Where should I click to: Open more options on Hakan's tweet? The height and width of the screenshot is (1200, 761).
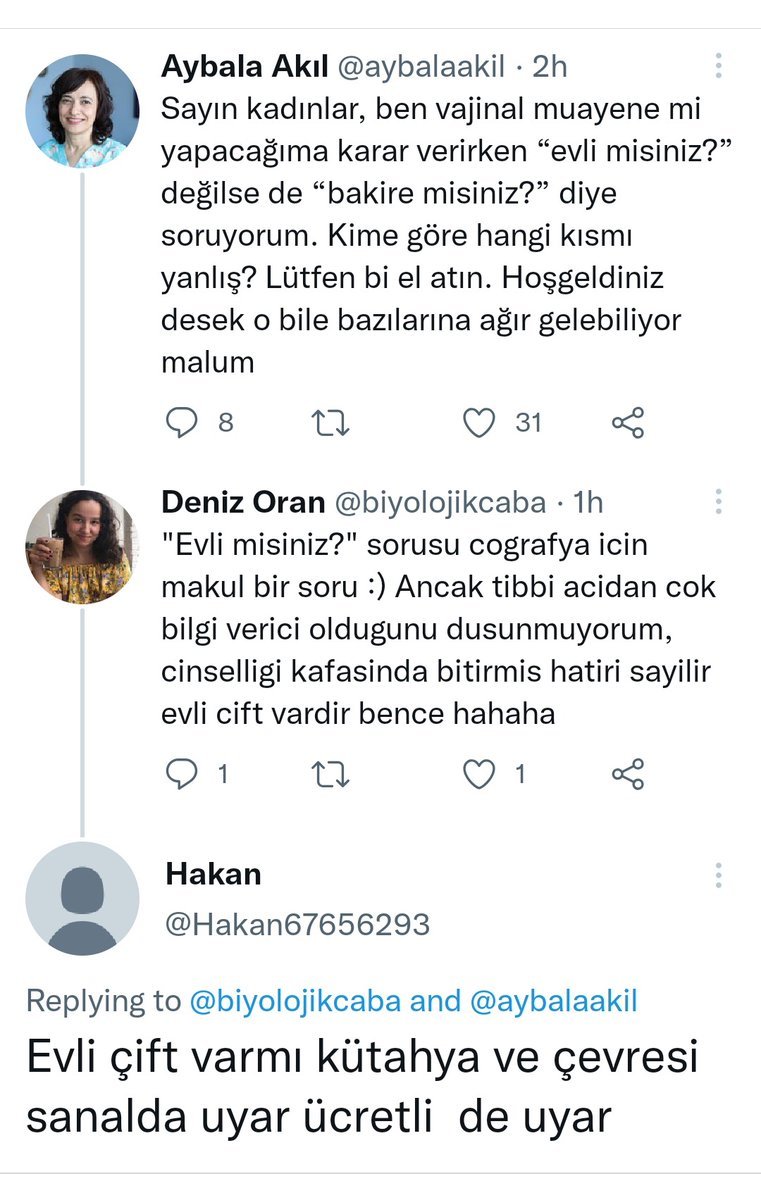[719, 875]
